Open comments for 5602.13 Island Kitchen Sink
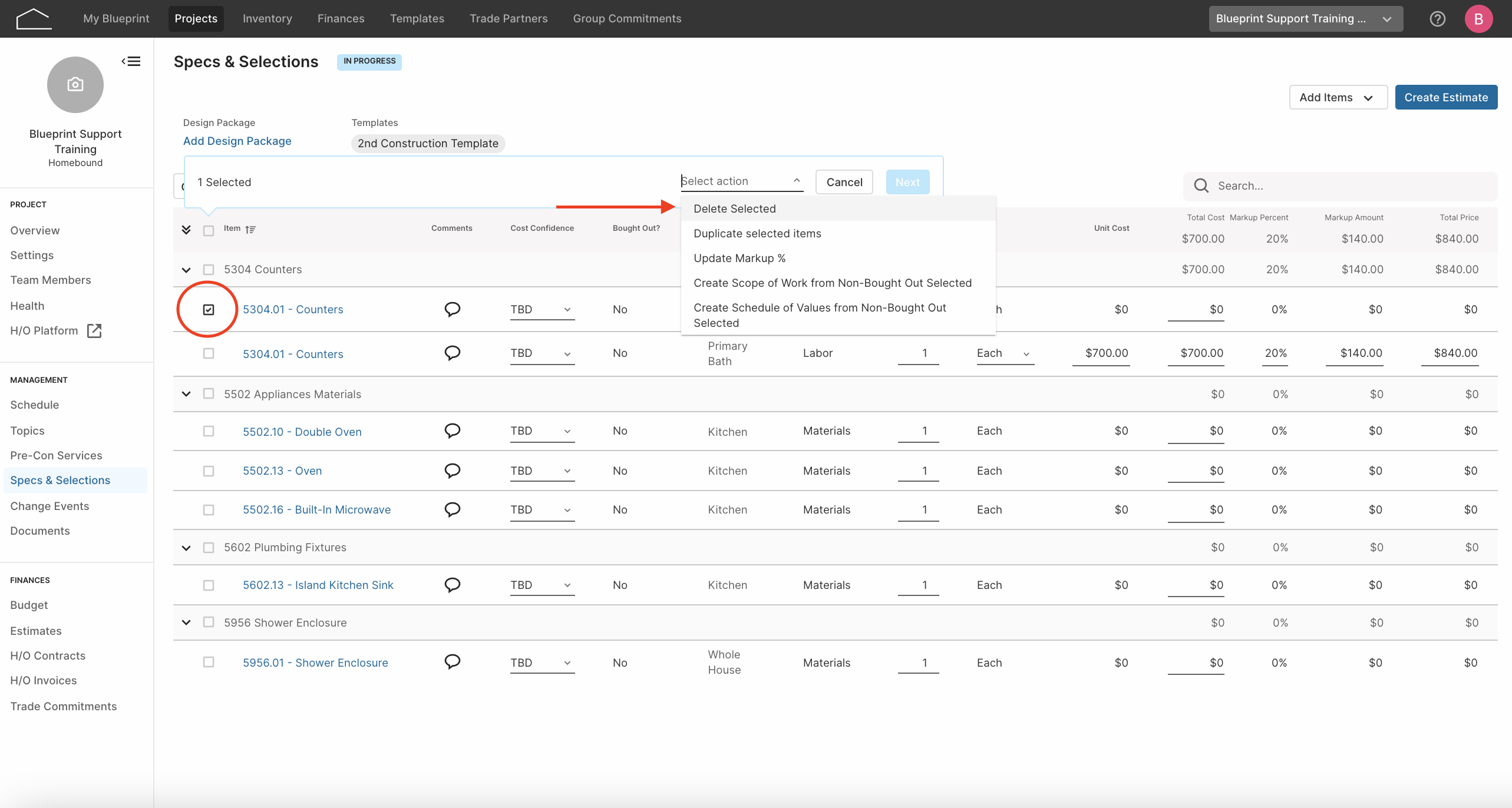Screen dimensions: 1512x808 (452, 585)
